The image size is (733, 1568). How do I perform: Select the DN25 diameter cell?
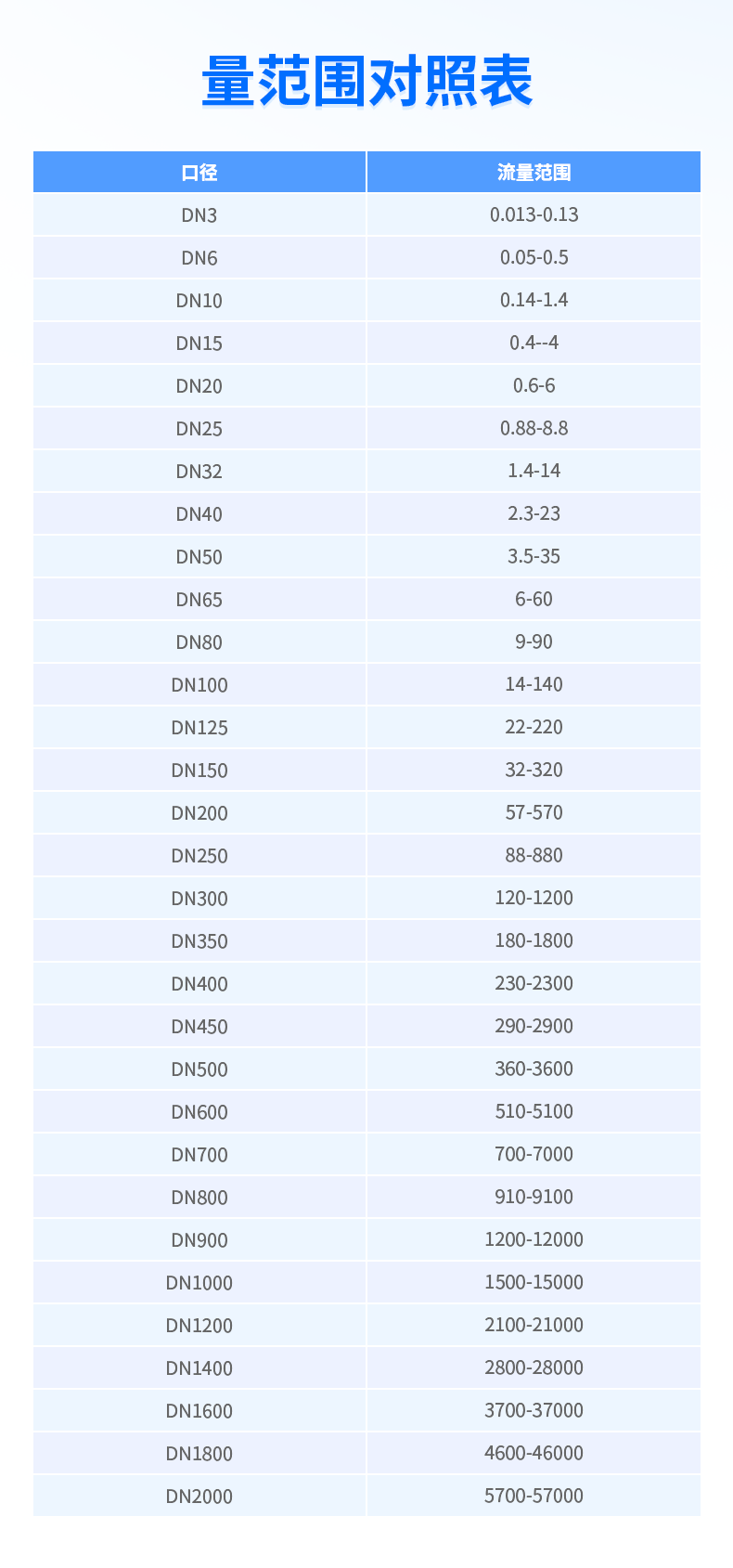199,429
